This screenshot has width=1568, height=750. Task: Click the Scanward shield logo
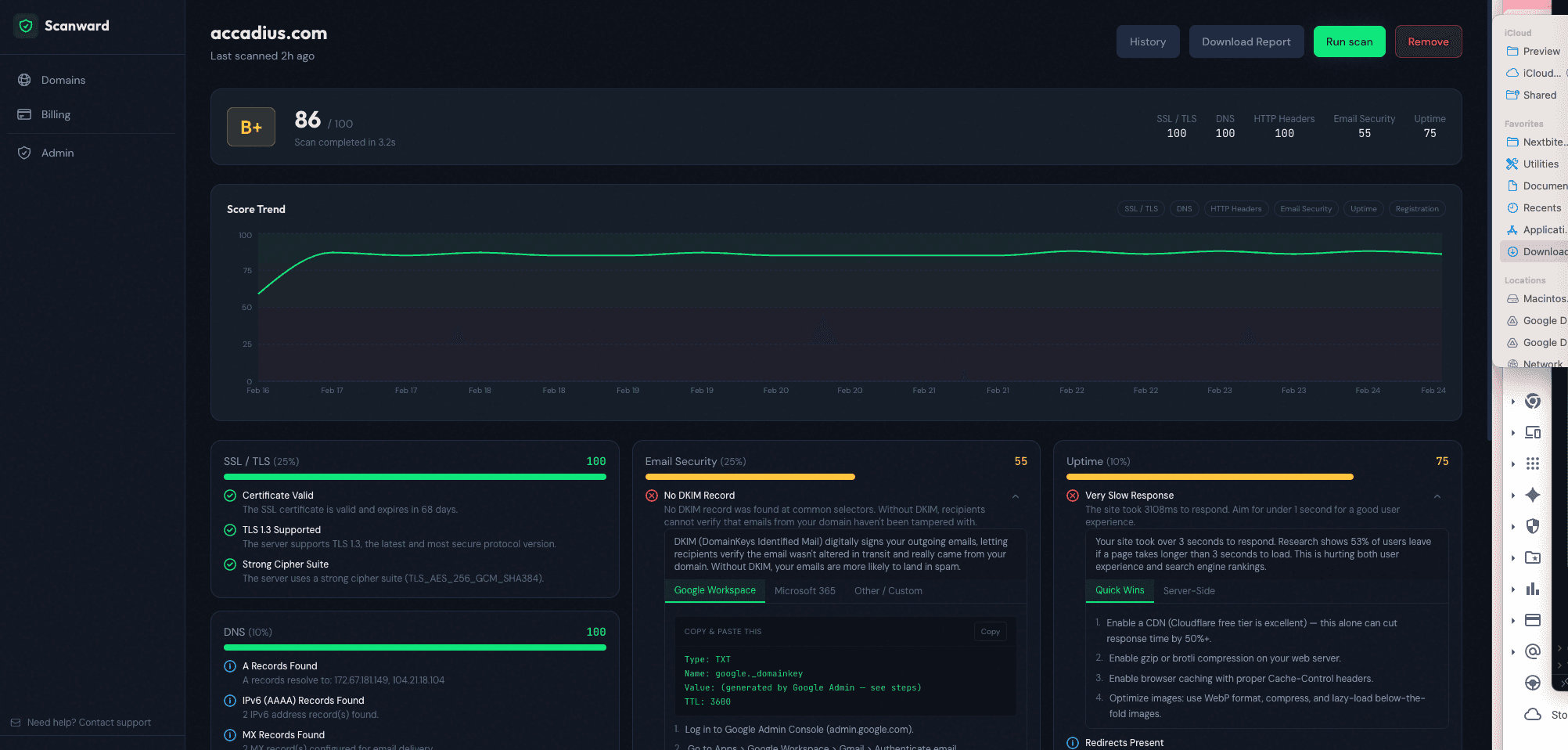[x=26, y=26]
